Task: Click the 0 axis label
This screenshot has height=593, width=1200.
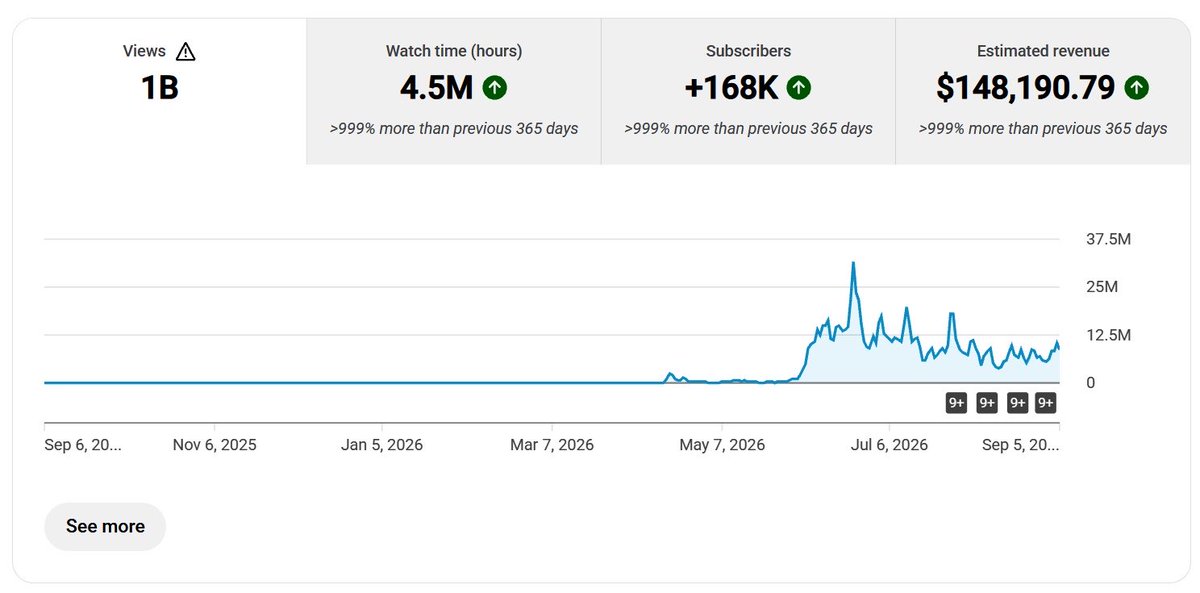Action: coord(1091,383)
